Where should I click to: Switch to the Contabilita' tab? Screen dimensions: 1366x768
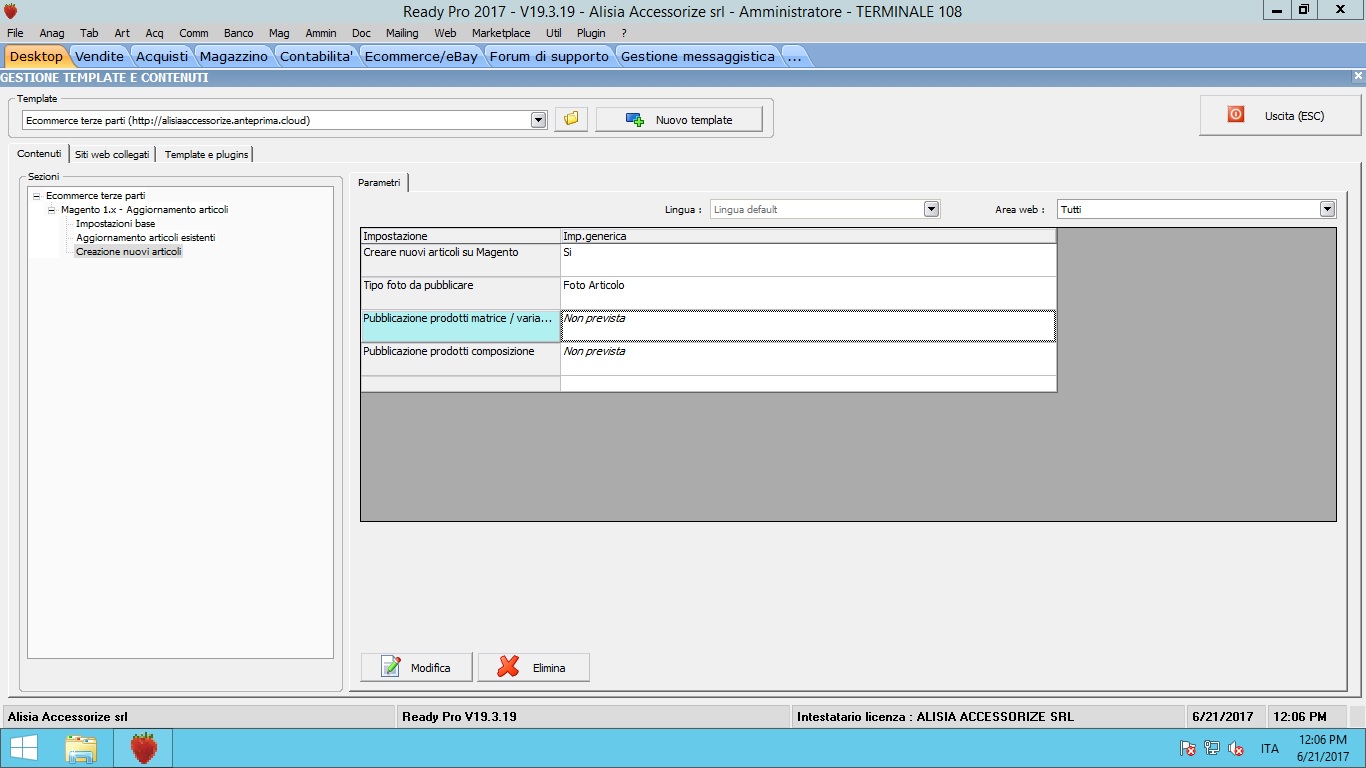point(316,56)
